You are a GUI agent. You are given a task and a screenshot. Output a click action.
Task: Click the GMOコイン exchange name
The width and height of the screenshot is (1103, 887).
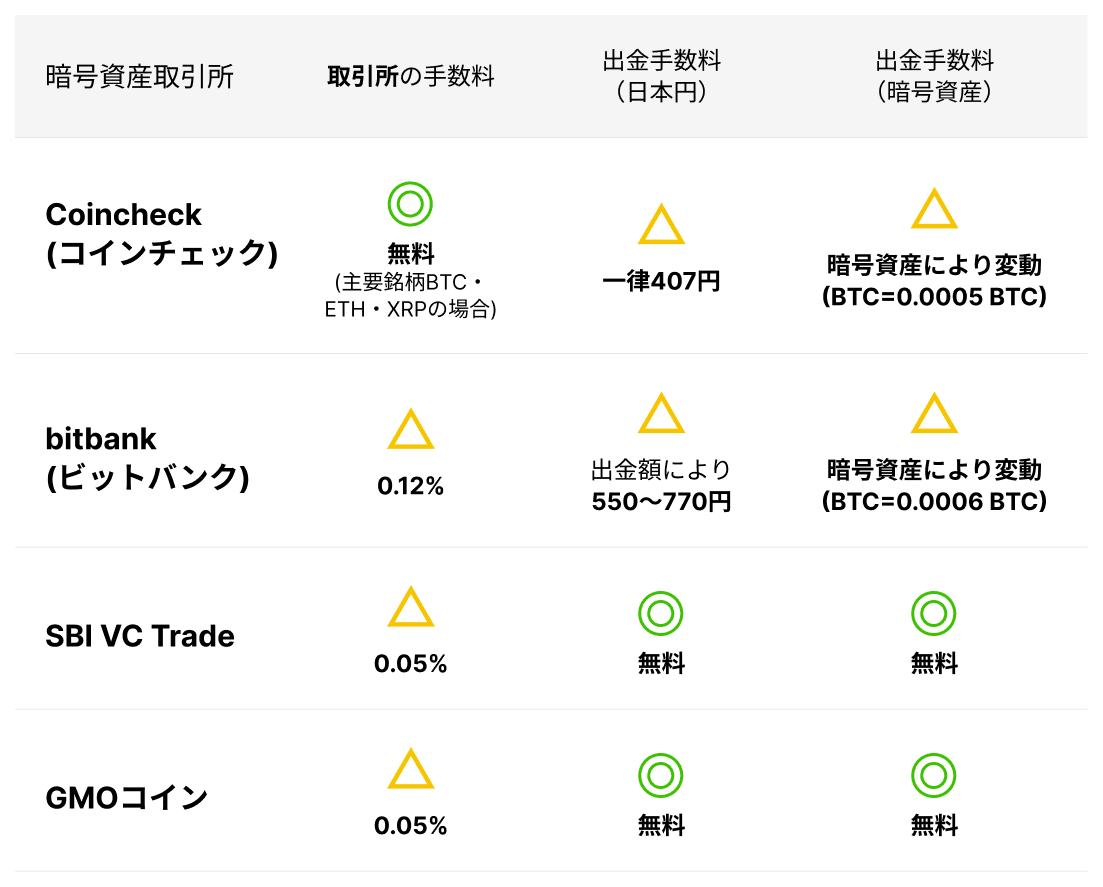click(x=127, y=798)
